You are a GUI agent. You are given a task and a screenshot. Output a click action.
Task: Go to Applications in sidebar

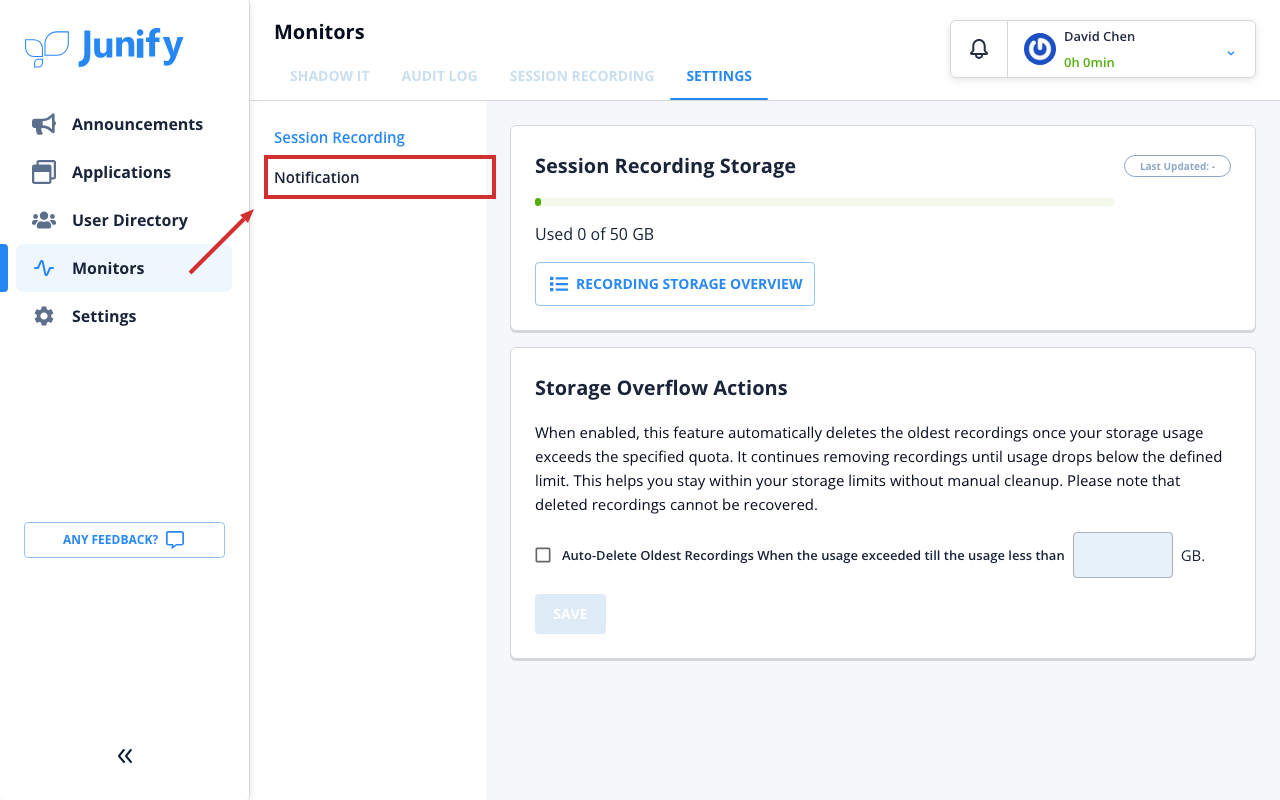[121, 172]
